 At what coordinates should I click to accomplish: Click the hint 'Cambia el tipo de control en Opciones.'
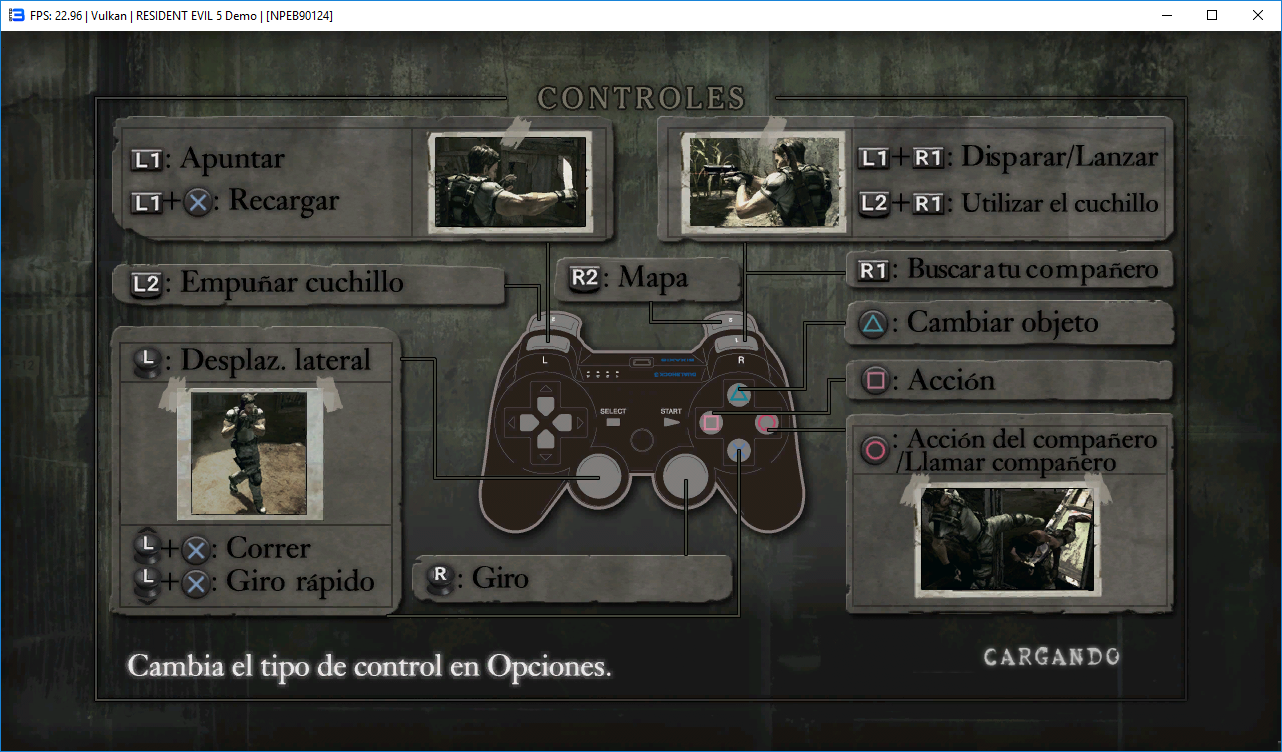(370, 667)
